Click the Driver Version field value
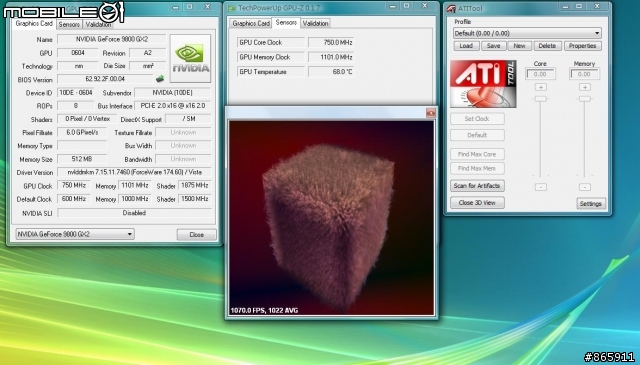The width and height of the screenshot is (640, 365). point(134,172)
